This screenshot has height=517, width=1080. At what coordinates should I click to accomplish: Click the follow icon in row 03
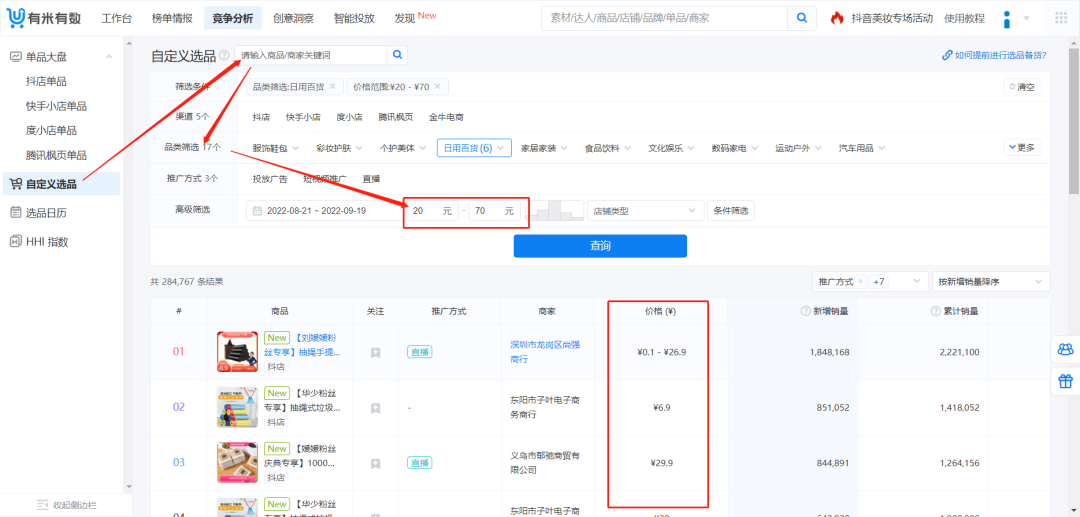point(375,463)
